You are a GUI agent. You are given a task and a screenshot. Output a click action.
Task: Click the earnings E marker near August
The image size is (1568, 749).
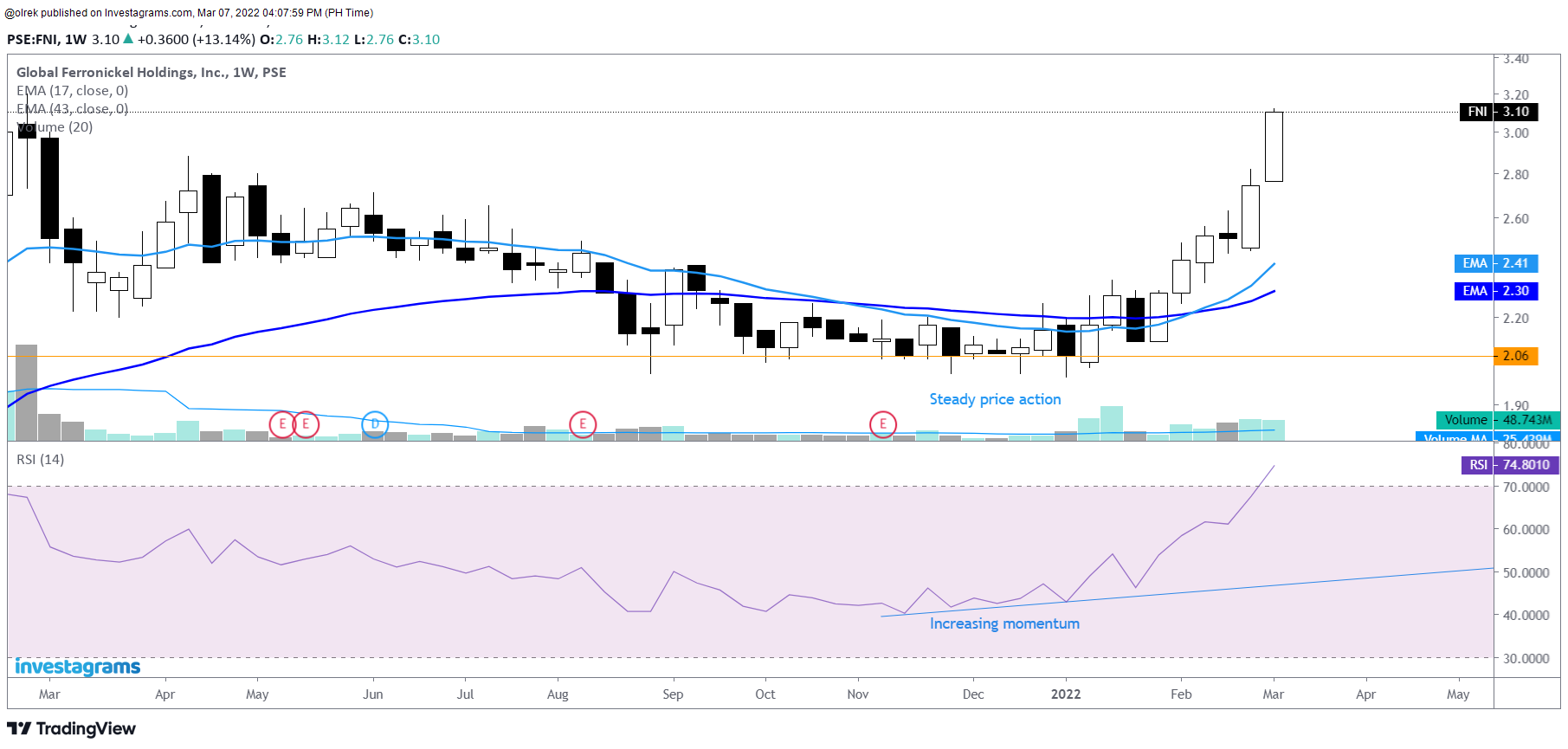pyautogui.click(x=583, y=424)
